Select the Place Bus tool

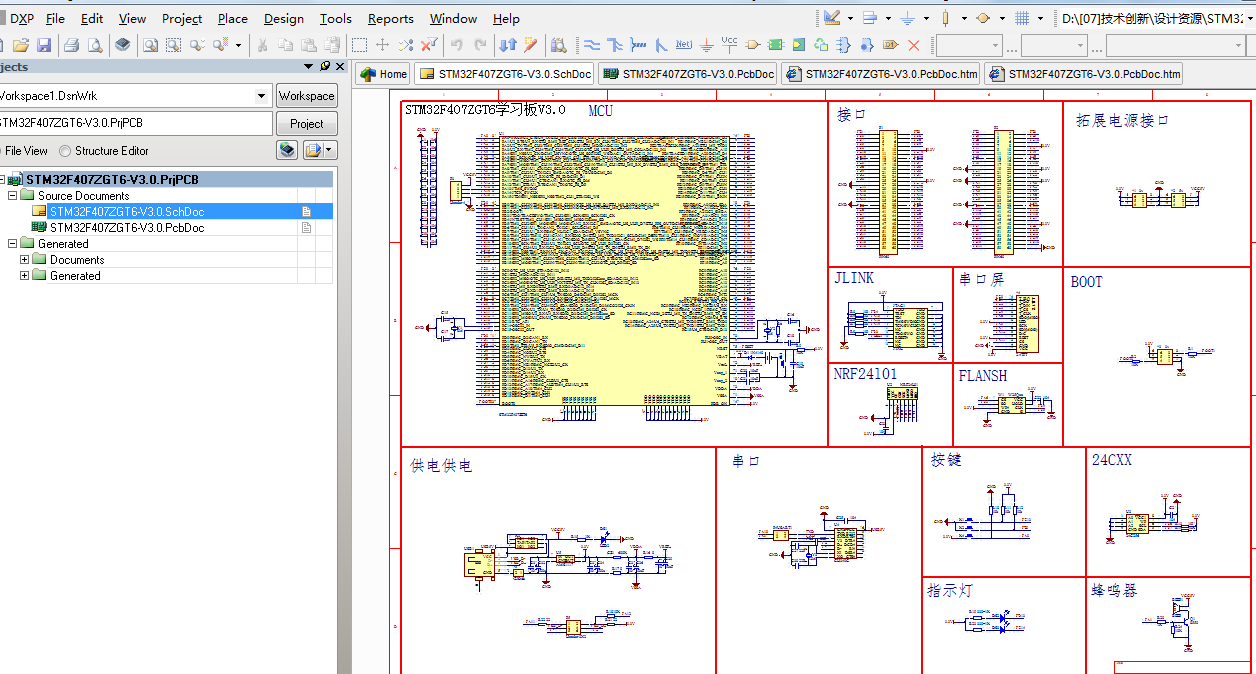point(614,45)
